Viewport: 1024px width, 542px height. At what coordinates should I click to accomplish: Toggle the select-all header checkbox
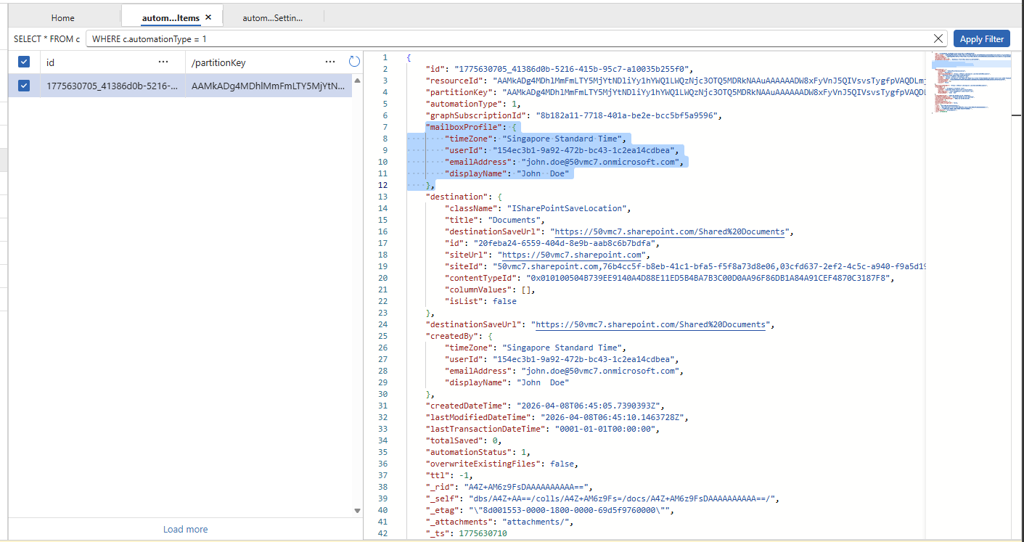click(x=24, y=62)
